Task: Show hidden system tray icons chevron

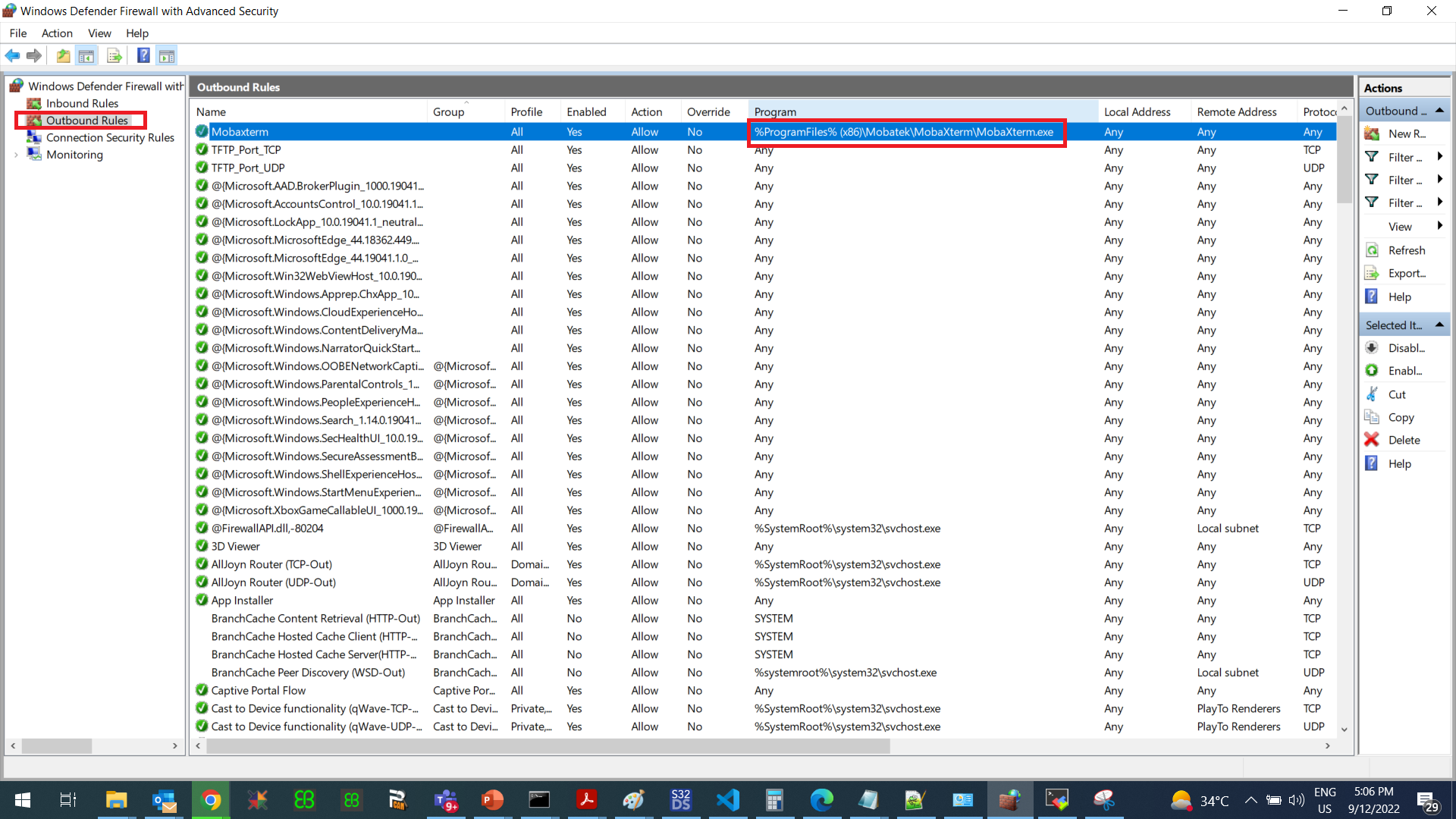Action: point(1250,800)
